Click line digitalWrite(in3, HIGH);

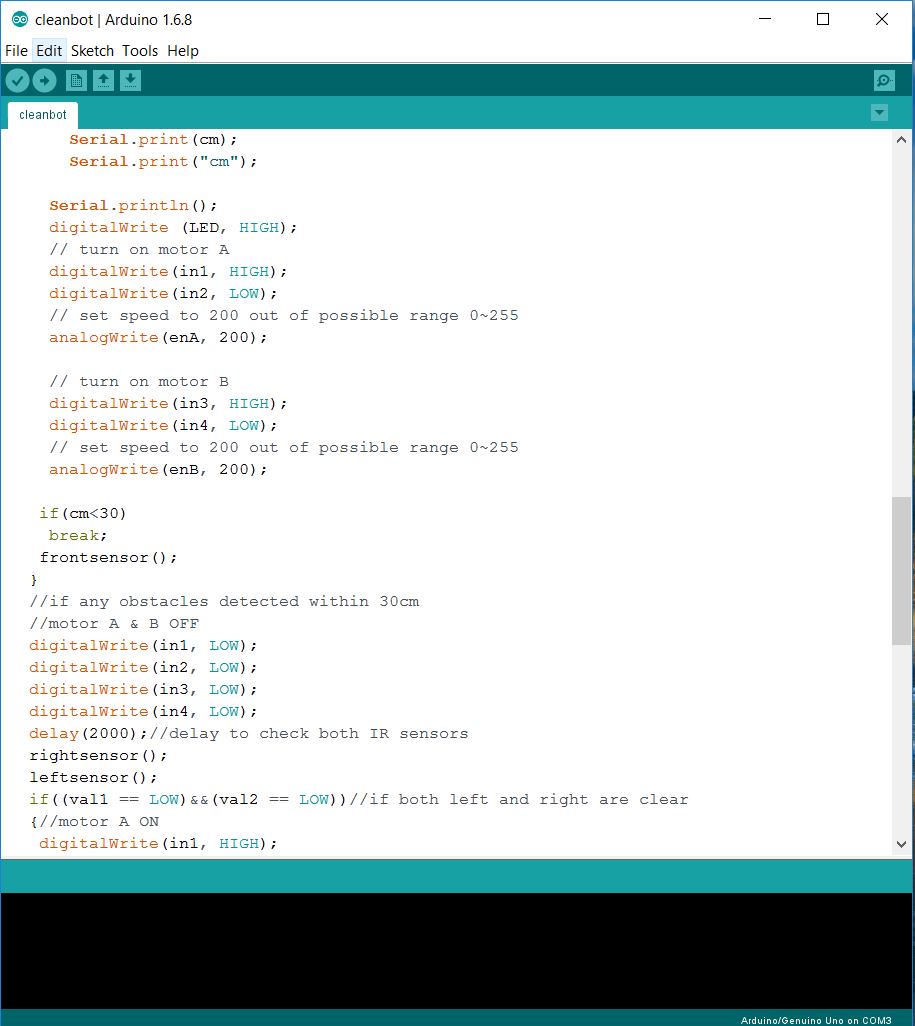pyautogui.click(x=168, y=404)
